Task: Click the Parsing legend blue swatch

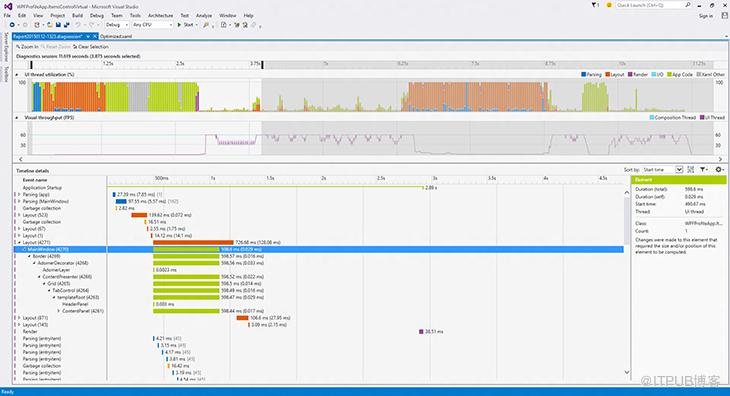Action: point(584,74)
